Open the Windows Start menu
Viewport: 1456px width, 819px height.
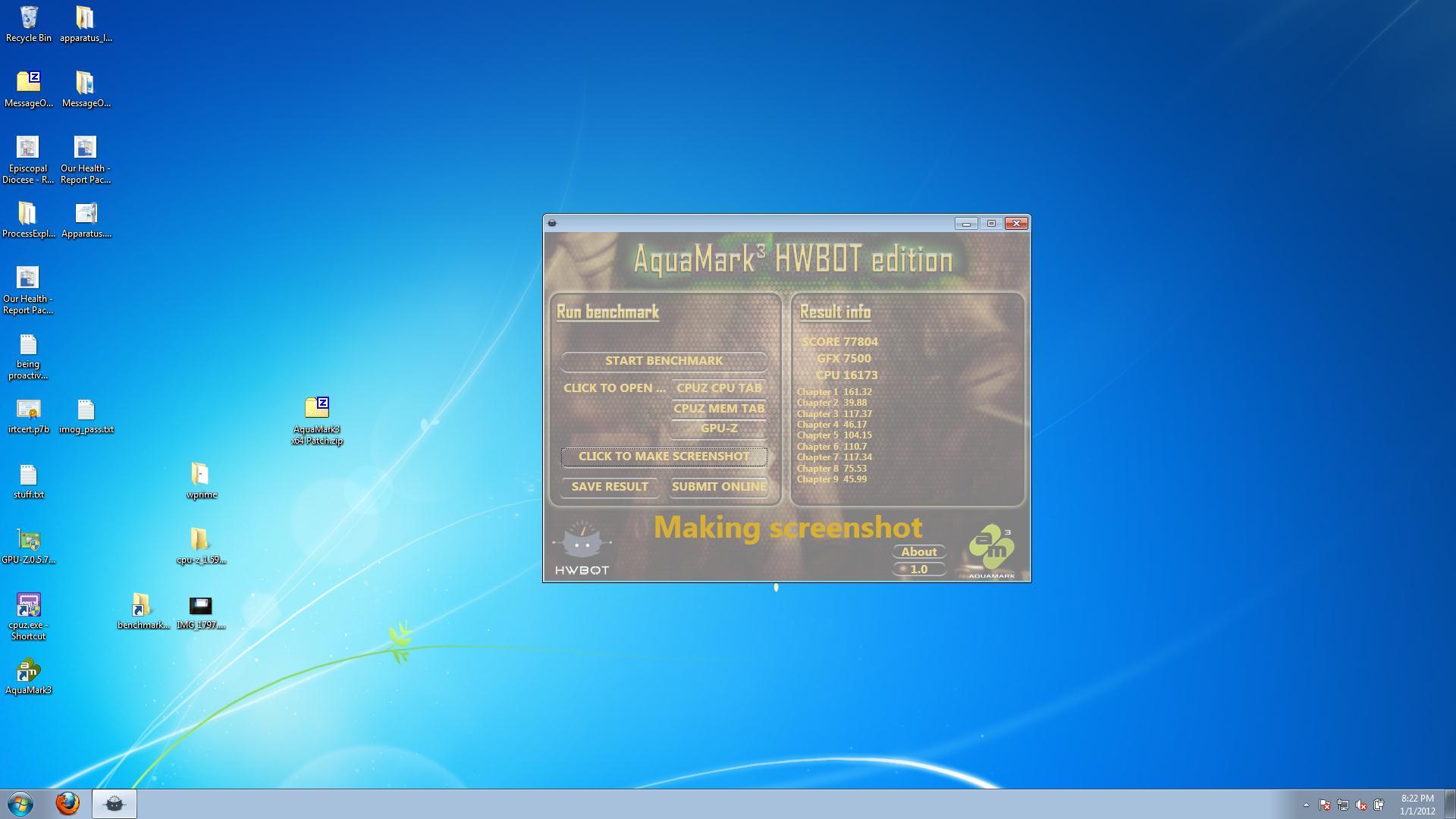pos(20,804)
